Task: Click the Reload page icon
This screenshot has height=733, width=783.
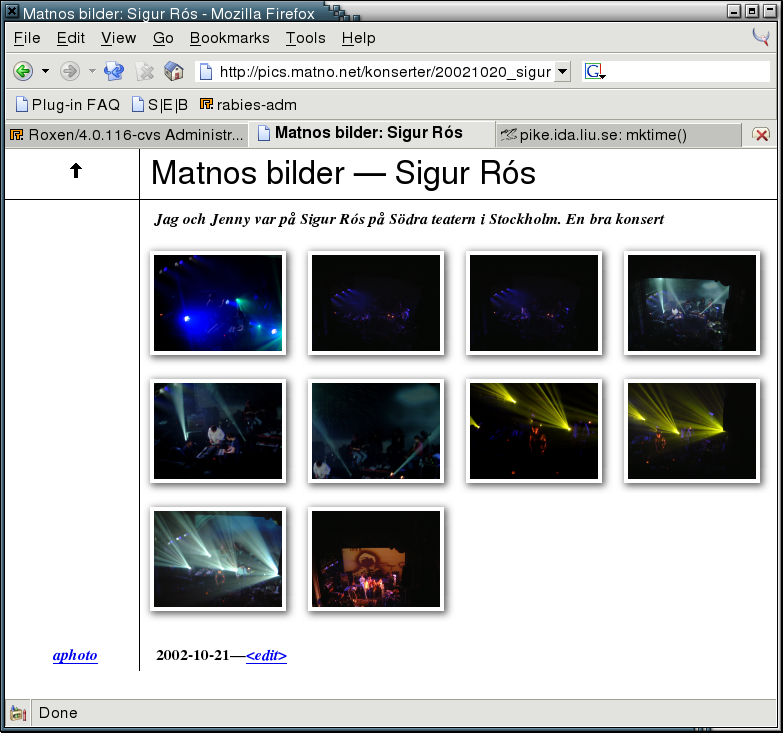Action: (x=114, y=71)
